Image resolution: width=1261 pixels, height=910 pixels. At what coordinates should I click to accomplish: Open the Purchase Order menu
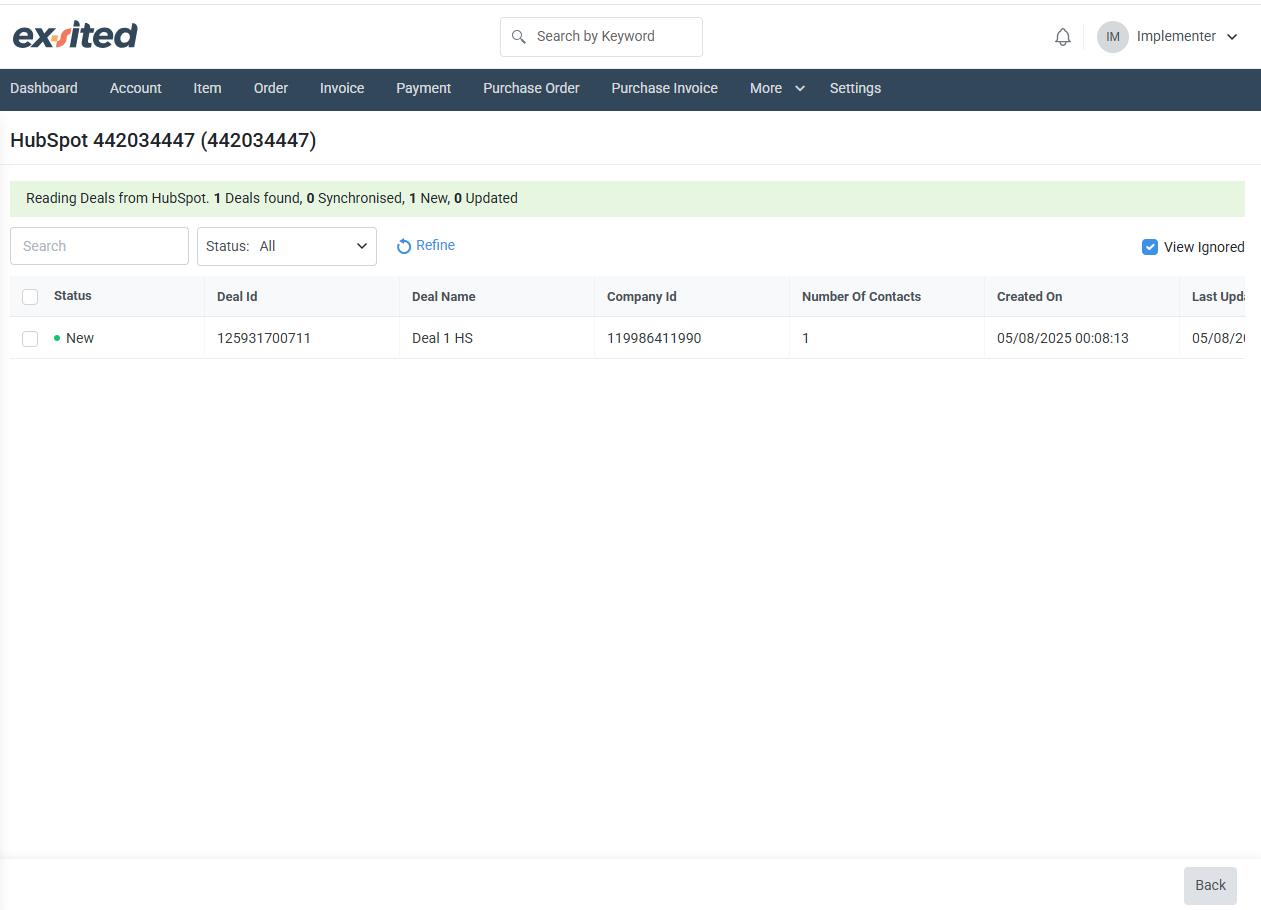tap(531, 88)
